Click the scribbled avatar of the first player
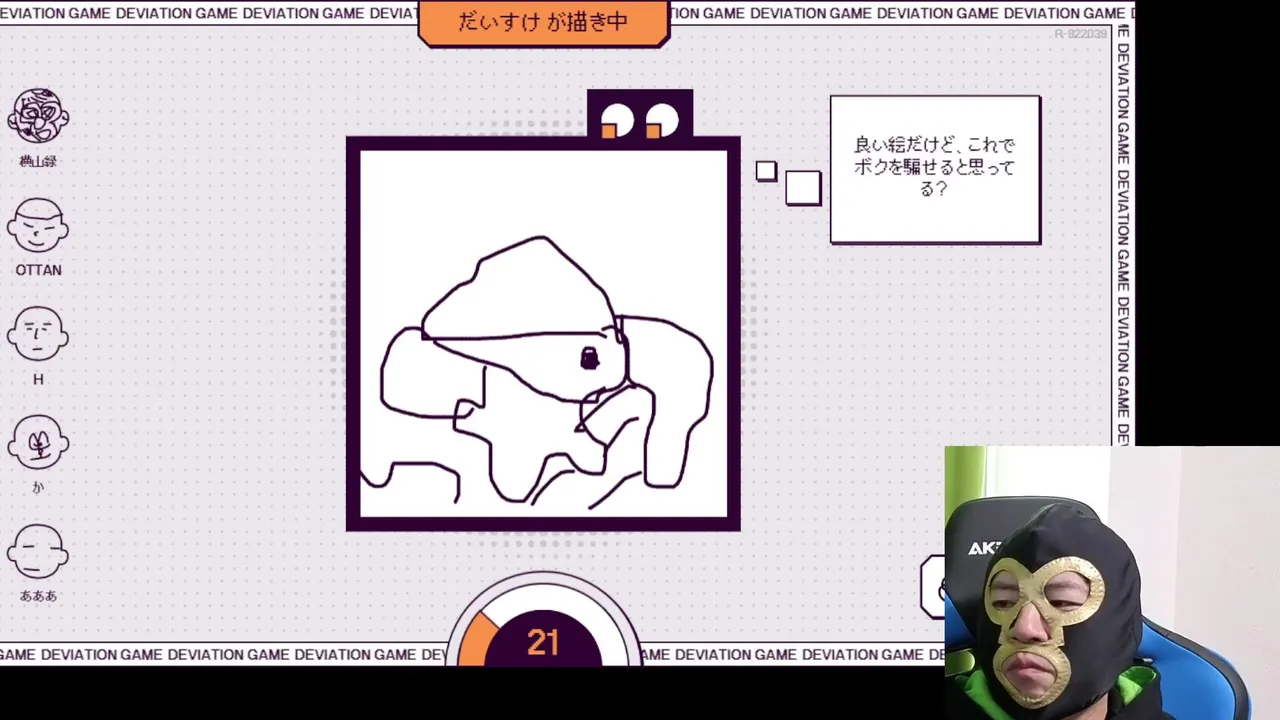 click(x=38, y=116)
